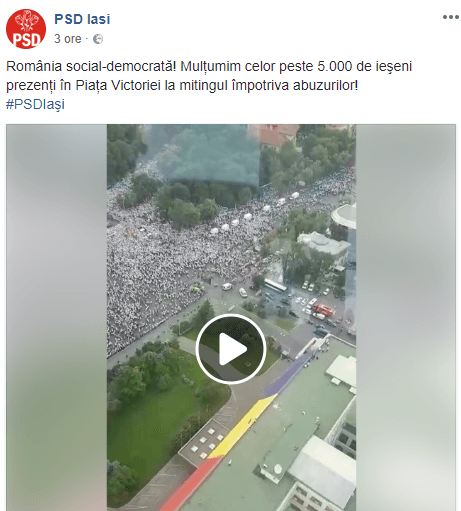
Task: Follow the #PSDIași hashtag
Action: click(35, 104)
